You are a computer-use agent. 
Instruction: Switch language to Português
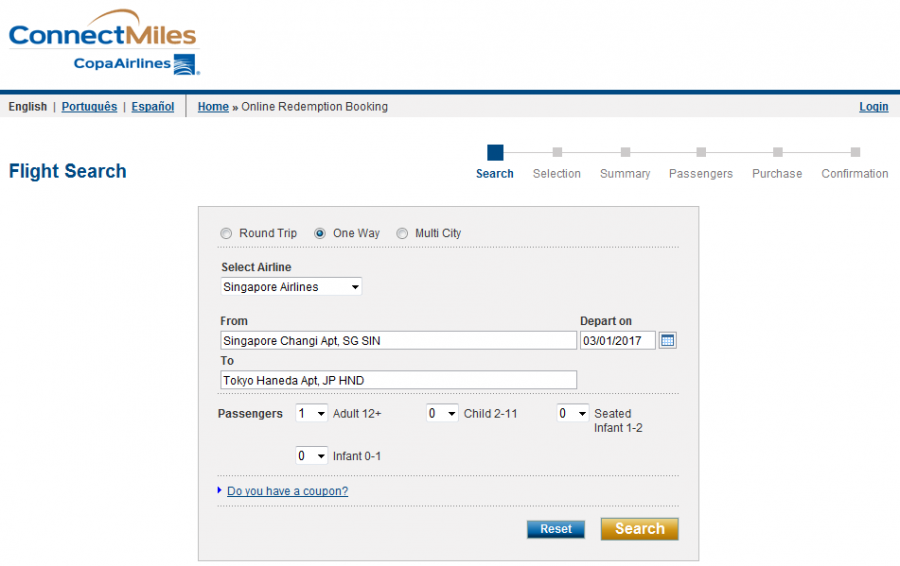(89, 107)
